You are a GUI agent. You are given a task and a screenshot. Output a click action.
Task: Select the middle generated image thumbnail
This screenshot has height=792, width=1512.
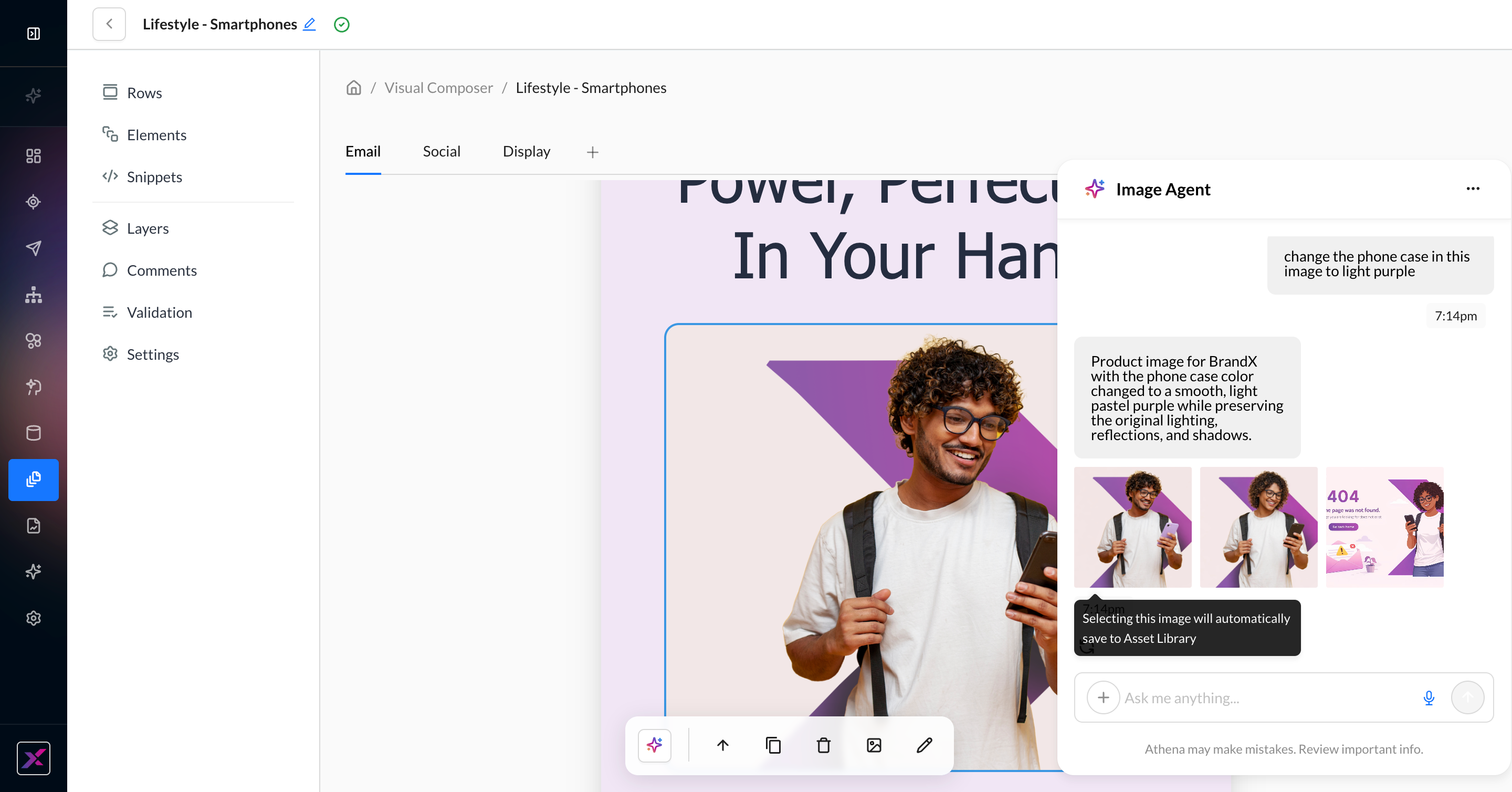tap(1258, 527)
